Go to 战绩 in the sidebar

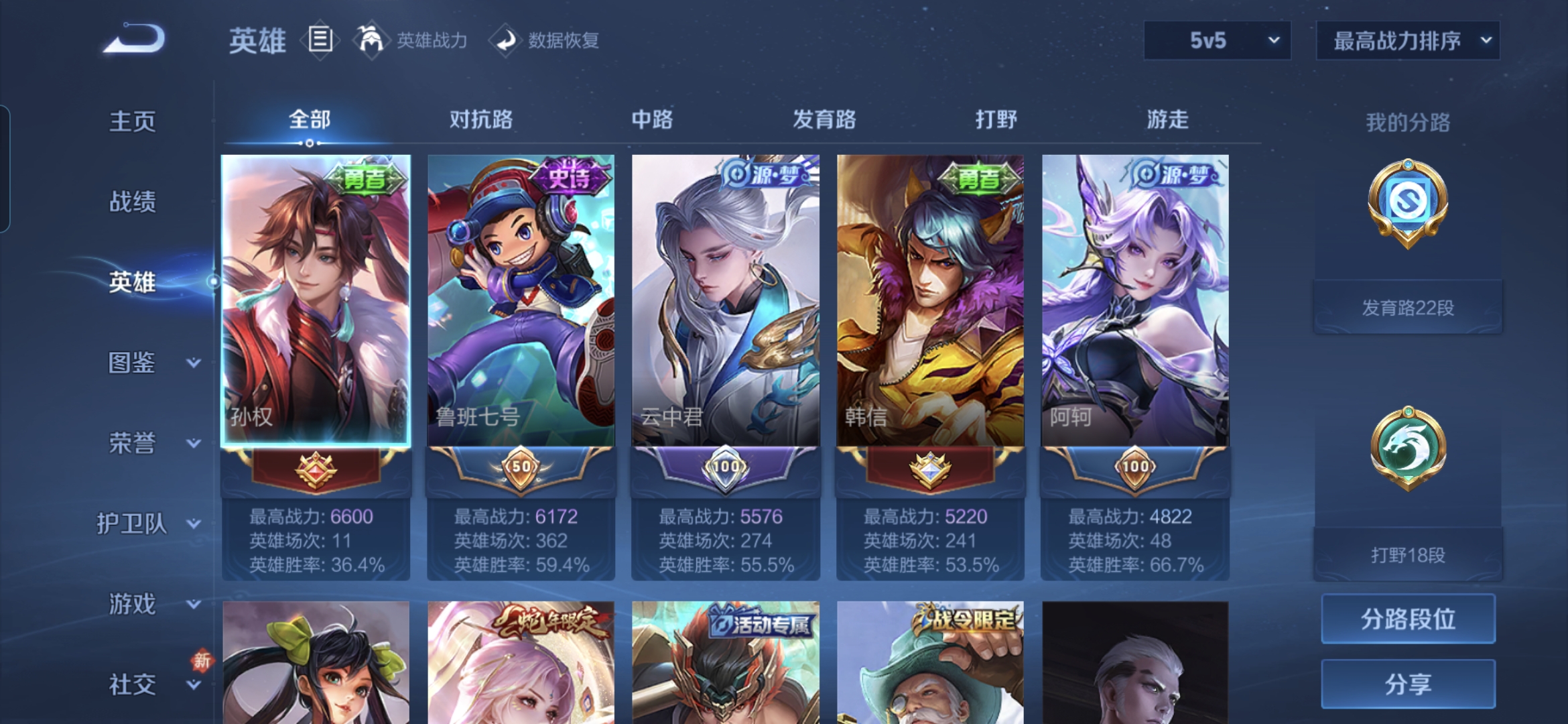point(133,201)
